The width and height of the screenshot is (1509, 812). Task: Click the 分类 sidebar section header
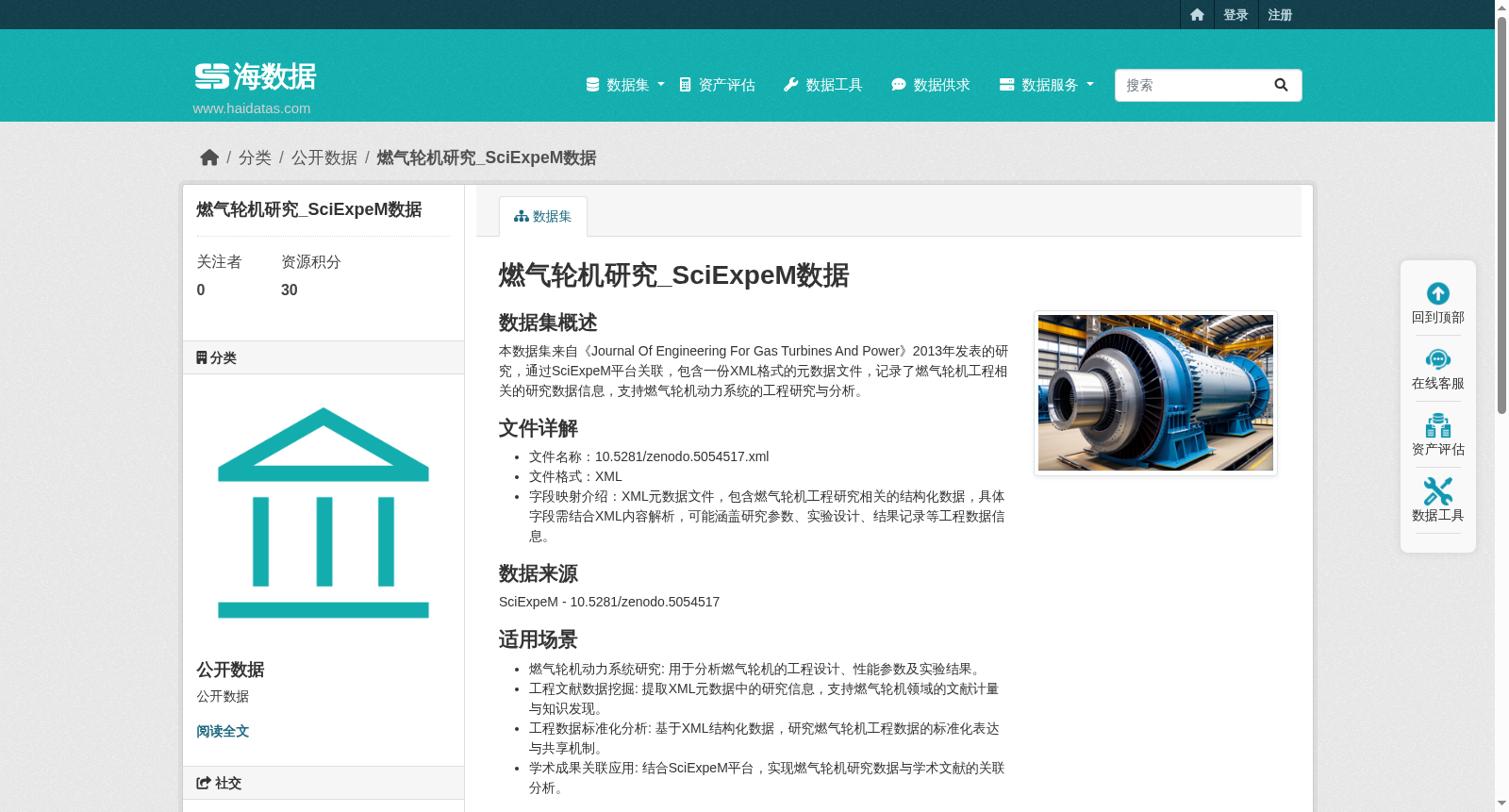coord(323,357)
